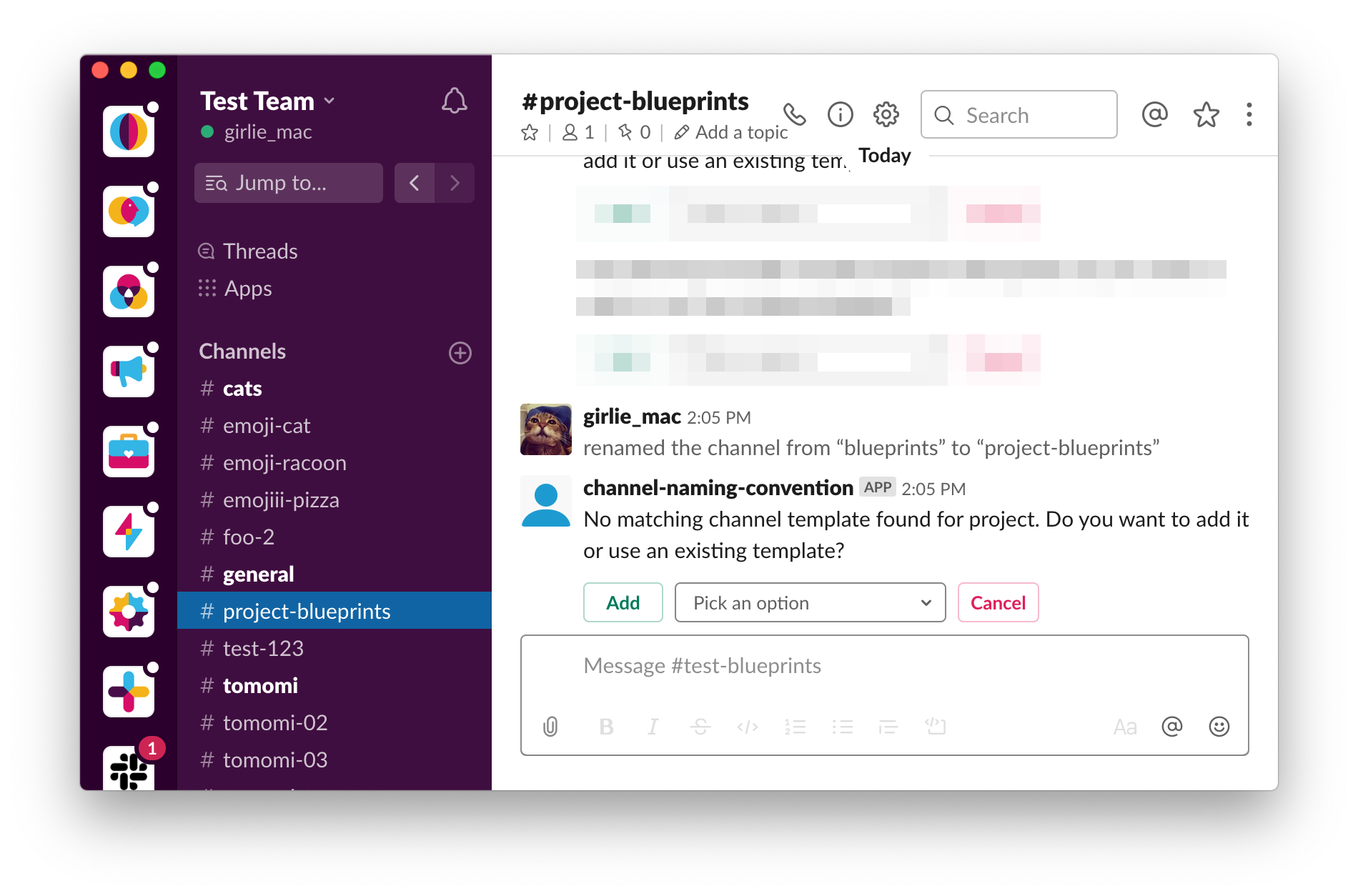The width and height of the screenshot is (1358, 896).
Task: Attach a file using the paperclip icon
Action: click(550, 727)
